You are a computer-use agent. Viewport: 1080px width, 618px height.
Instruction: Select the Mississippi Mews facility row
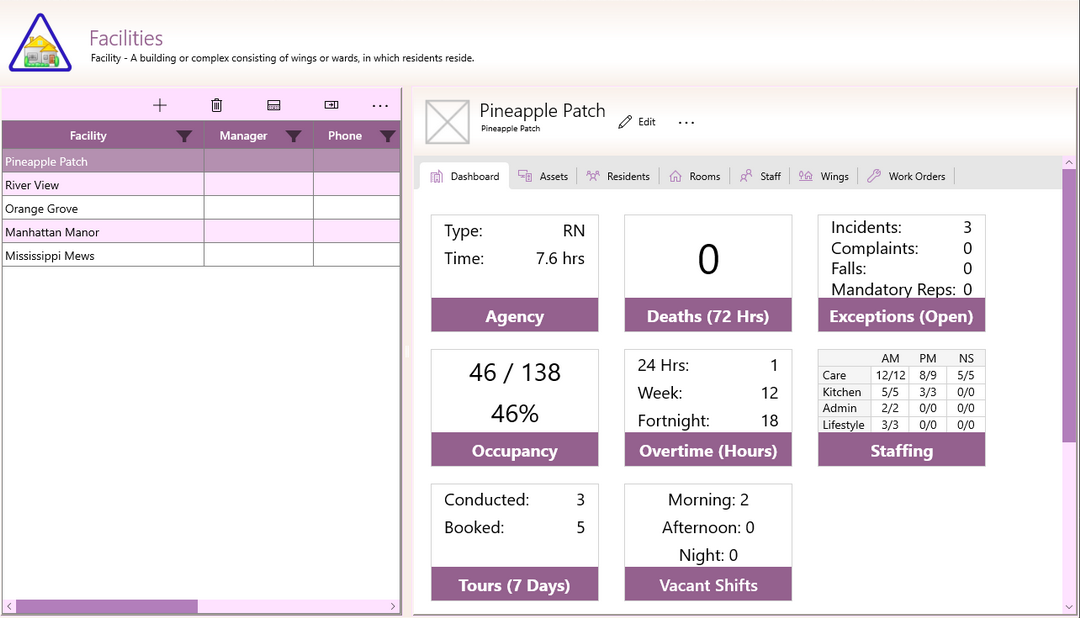click(201, 255)
